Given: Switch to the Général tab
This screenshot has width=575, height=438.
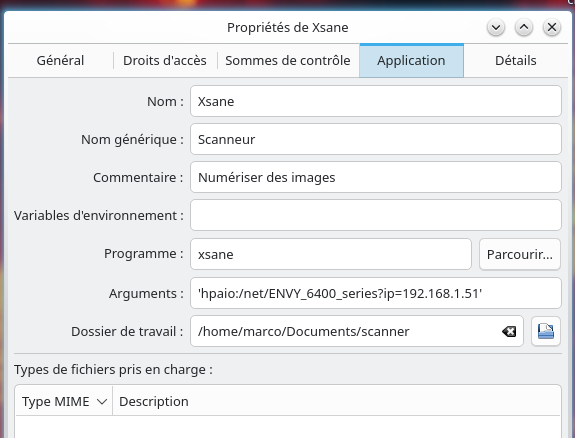Looking at the screenshot, I should 61,61.
